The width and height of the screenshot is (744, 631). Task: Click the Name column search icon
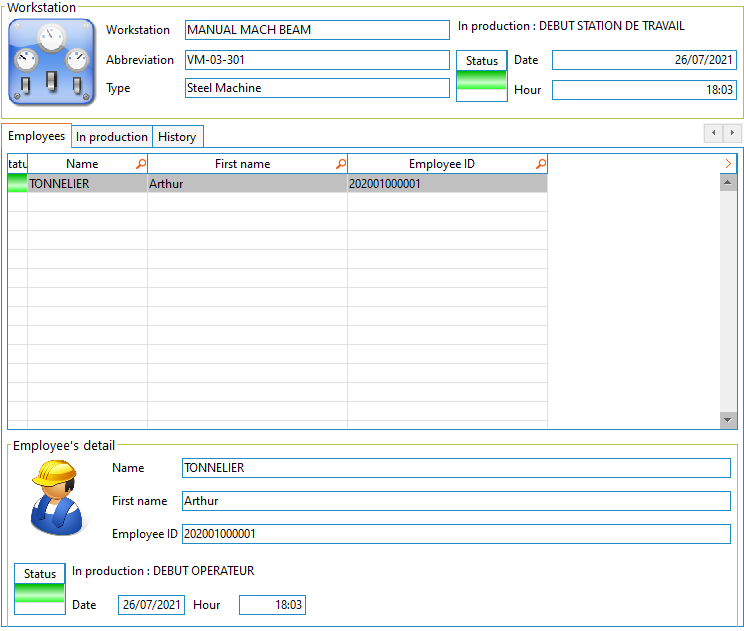pos(140,164)
